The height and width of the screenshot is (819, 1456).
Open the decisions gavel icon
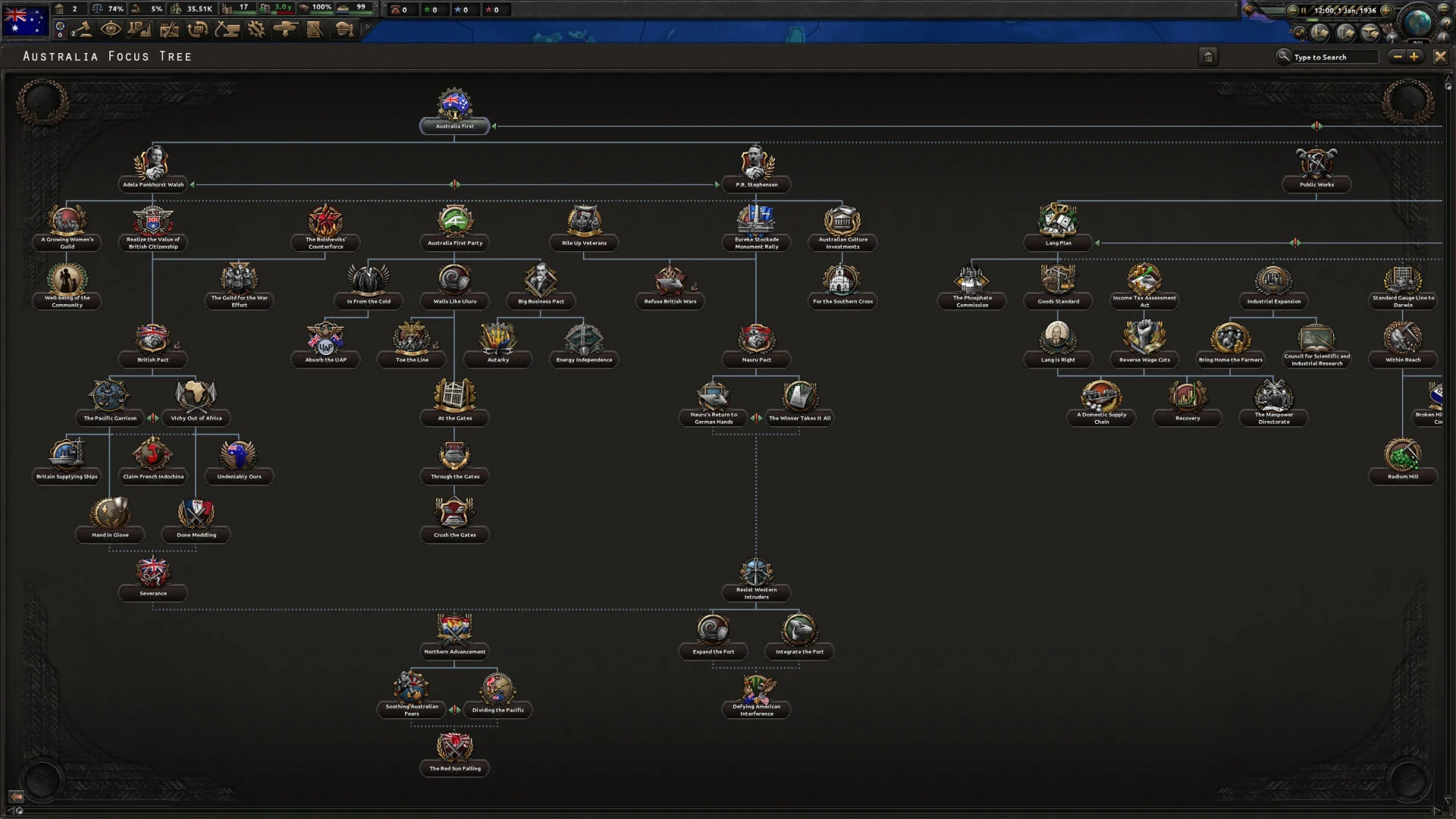(x=83, y=30)
